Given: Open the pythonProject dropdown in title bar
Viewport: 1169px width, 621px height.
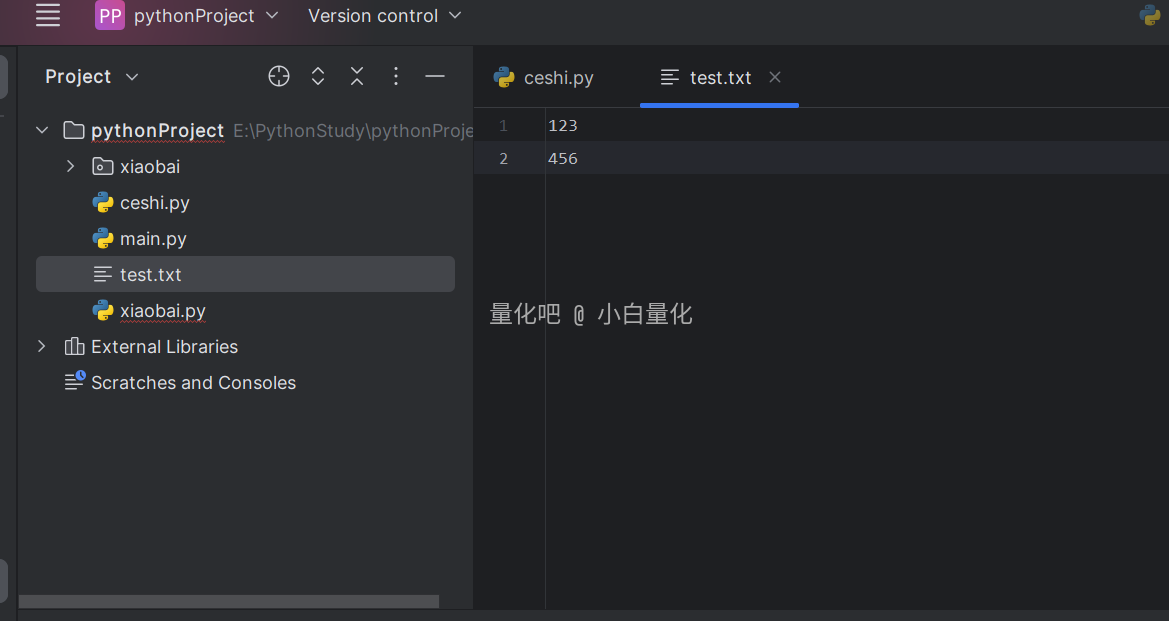Looking at the screenshot, I should click(x=206, y=16).
